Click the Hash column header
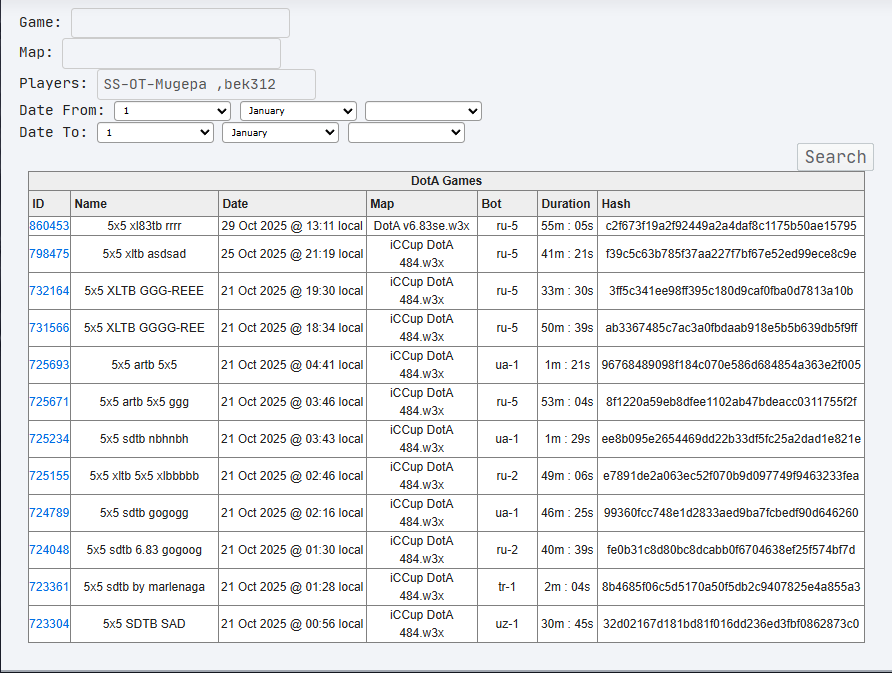Image resolution: width=892 pixels, height=673 pixels. (x=731, y=204)
